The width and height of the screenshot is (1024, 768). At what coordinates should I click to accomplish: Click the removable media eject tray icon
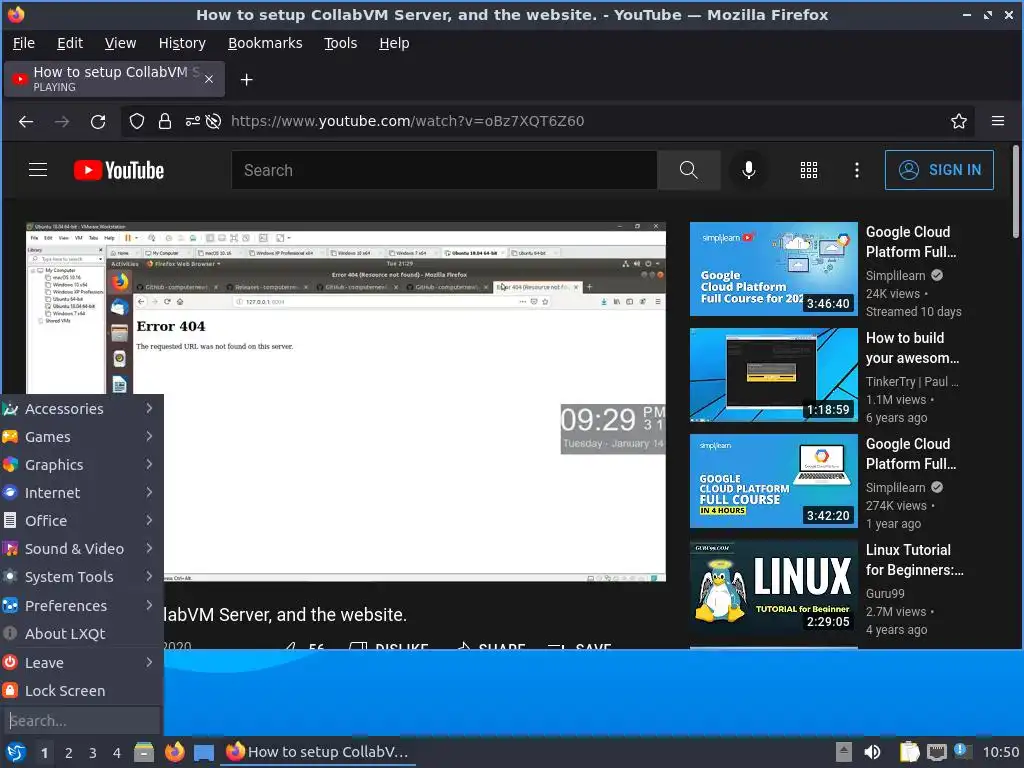tap(844, 752)
